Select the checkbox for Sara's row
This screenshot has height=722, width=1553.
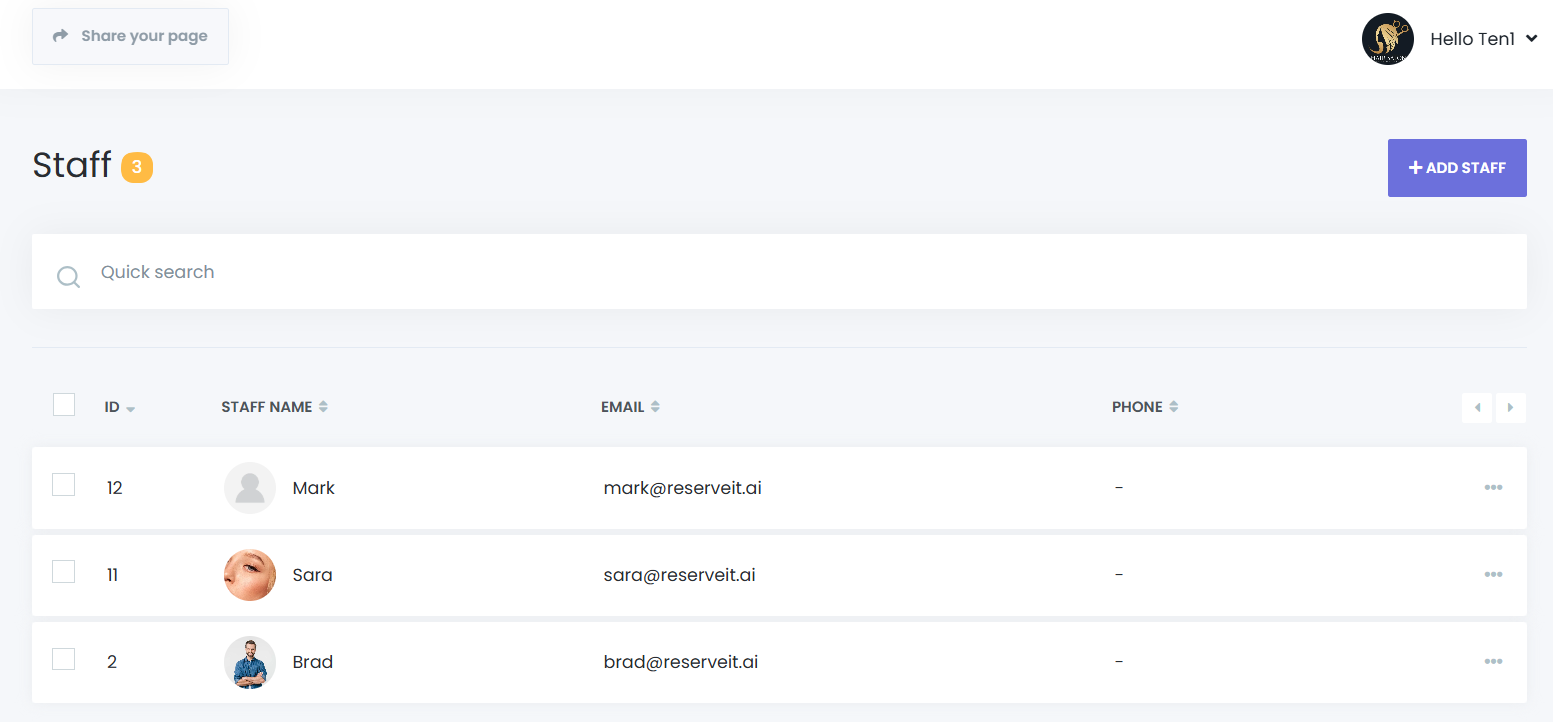(64, 572)
